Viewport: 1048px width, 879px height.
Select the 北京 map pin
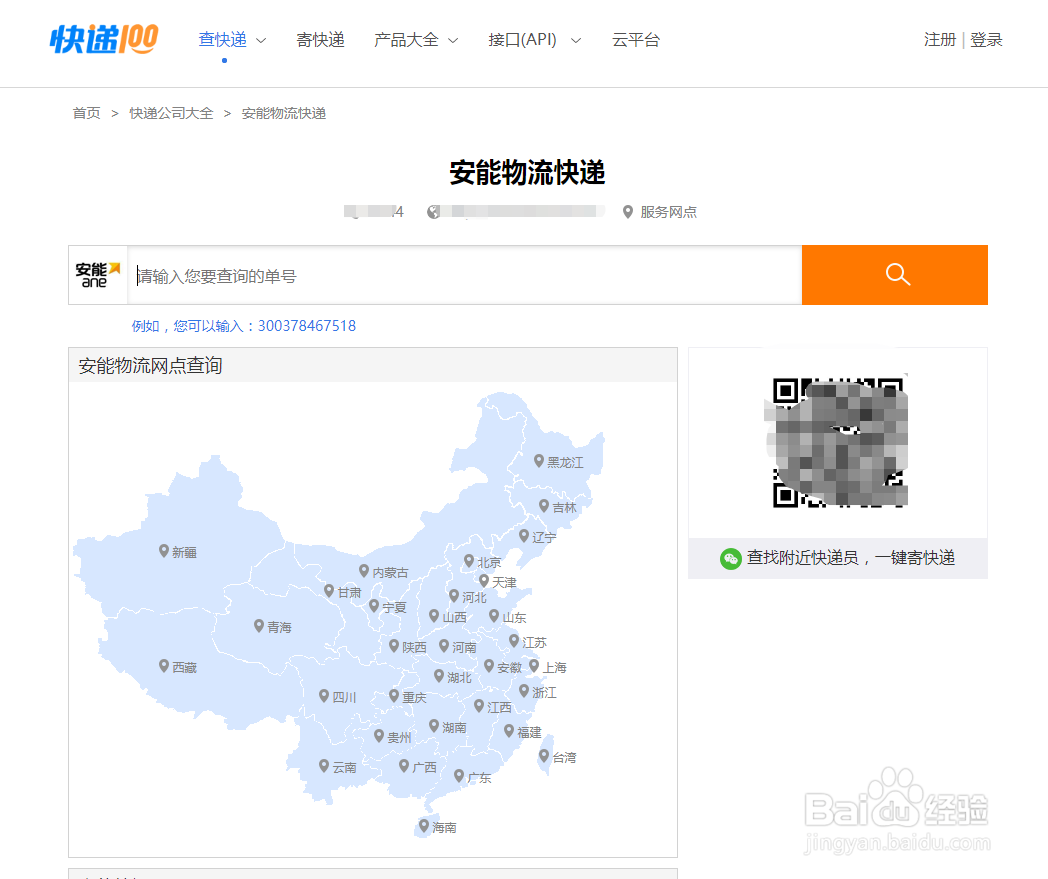pos(469,561)
